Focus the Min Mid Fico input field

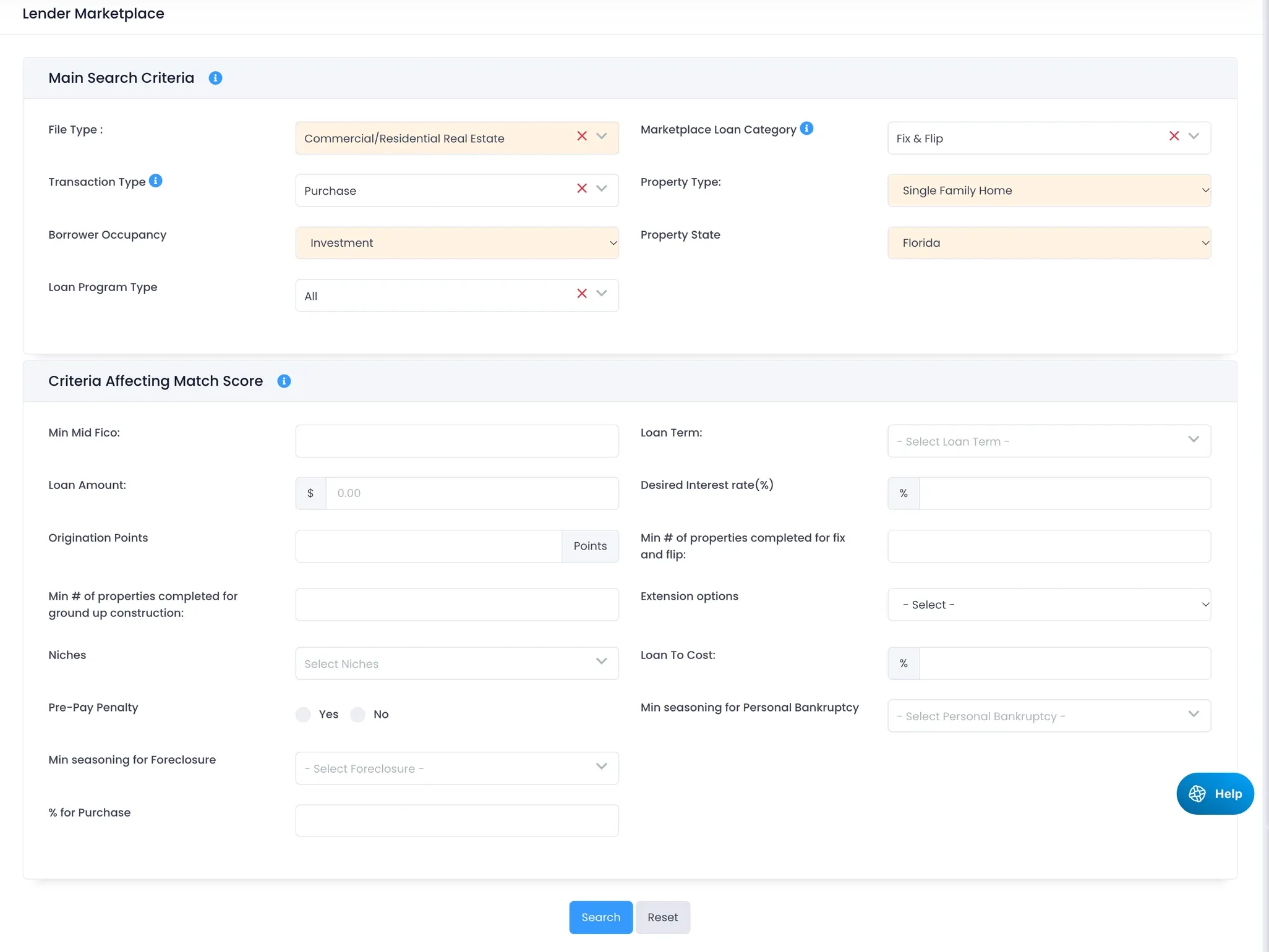point(457,441)
